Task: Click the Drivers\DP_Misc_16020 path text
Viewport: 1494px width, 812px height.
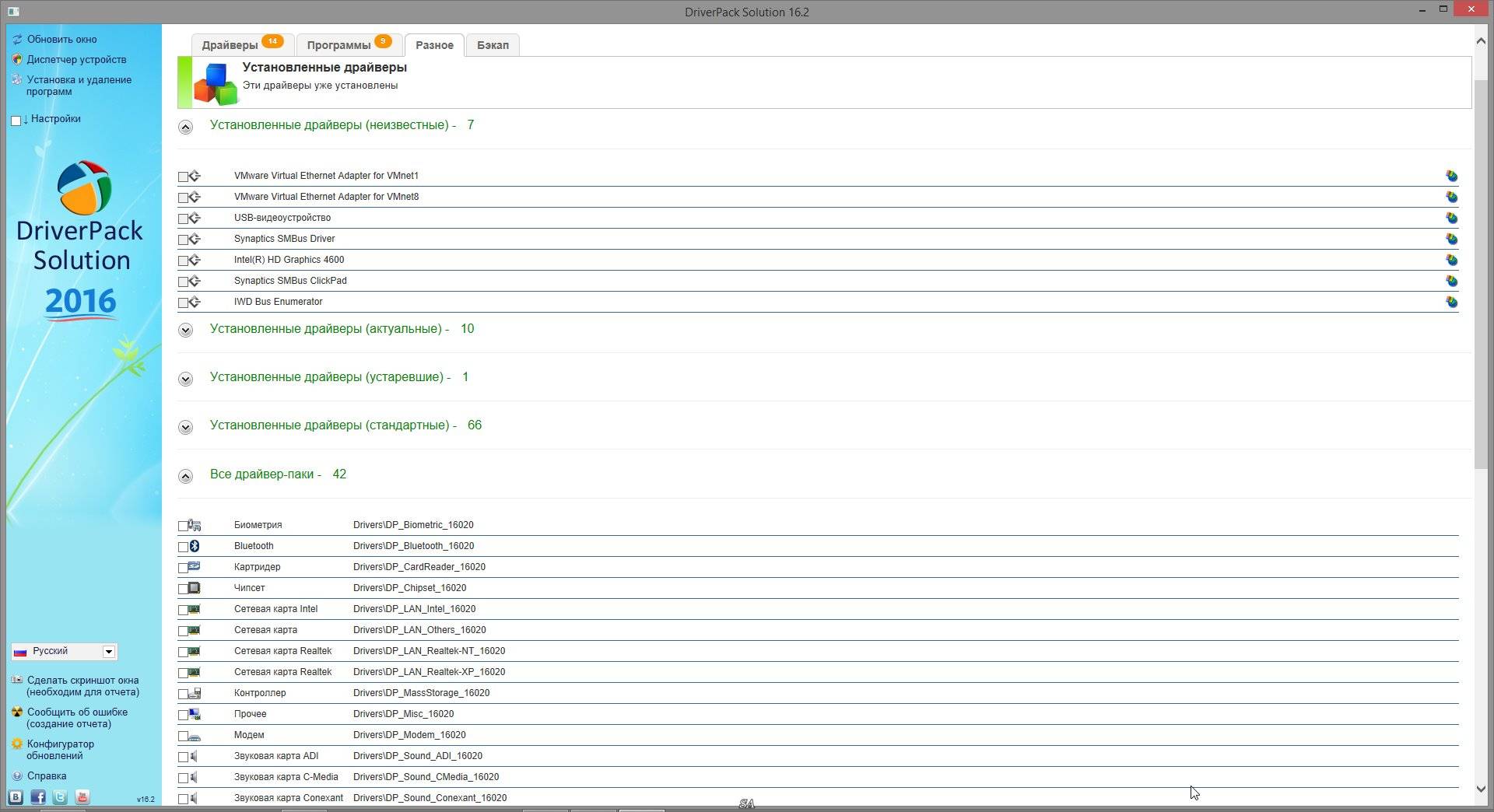Action: 404,714
